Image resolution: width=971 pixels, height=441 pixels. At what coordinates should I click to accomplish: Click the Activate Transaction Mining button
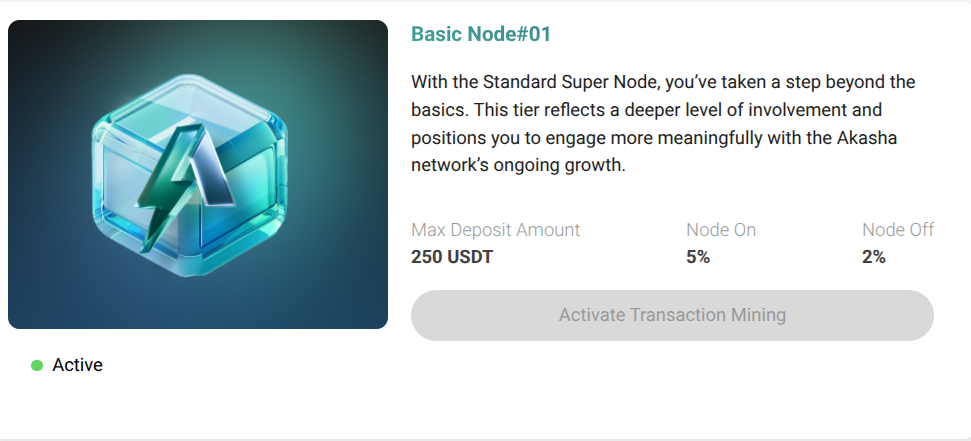pyautogui.click(x=672, y=315)
